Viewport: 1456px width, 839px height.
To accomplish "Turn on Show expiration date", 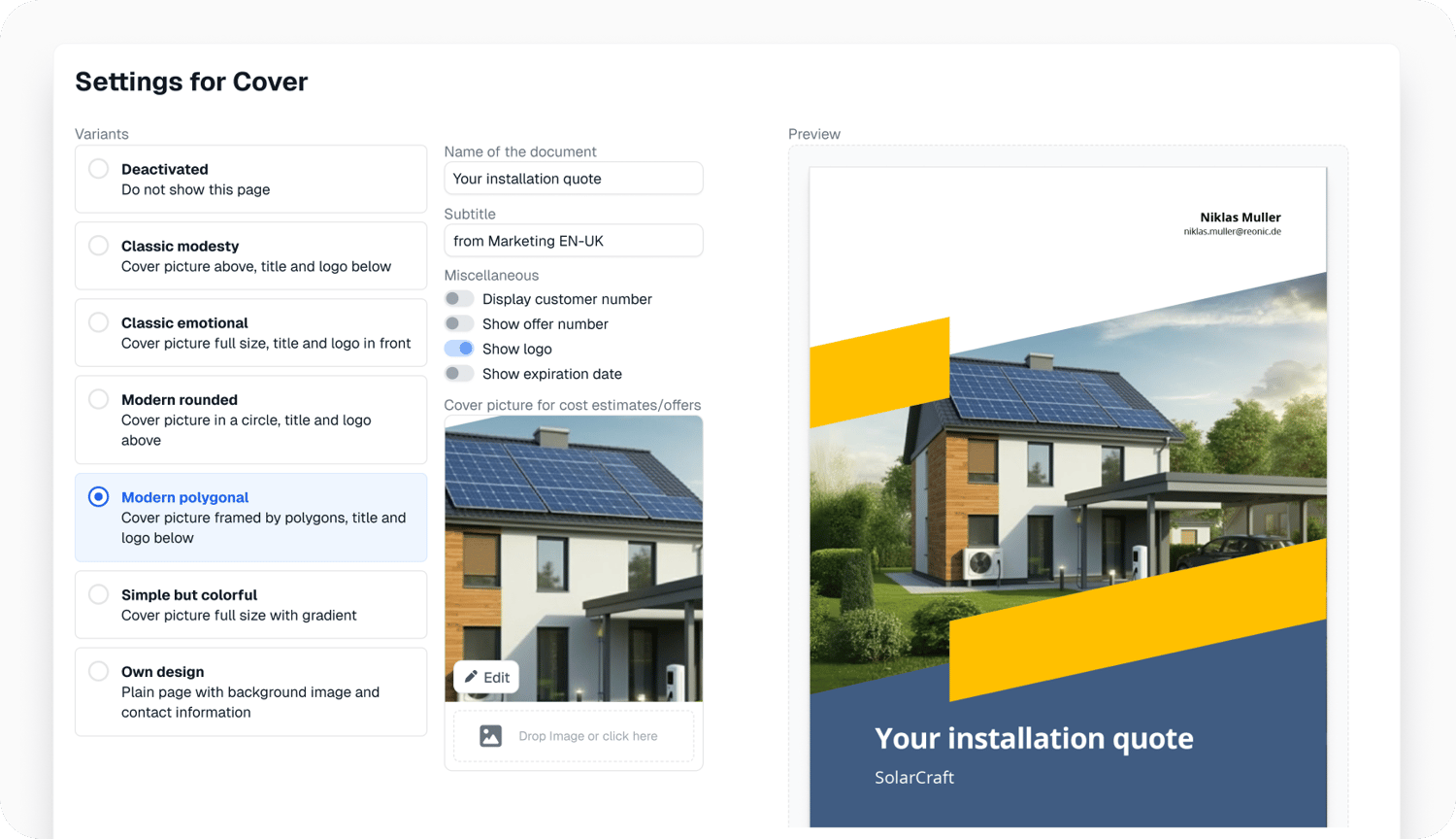I will coord(458,374).
